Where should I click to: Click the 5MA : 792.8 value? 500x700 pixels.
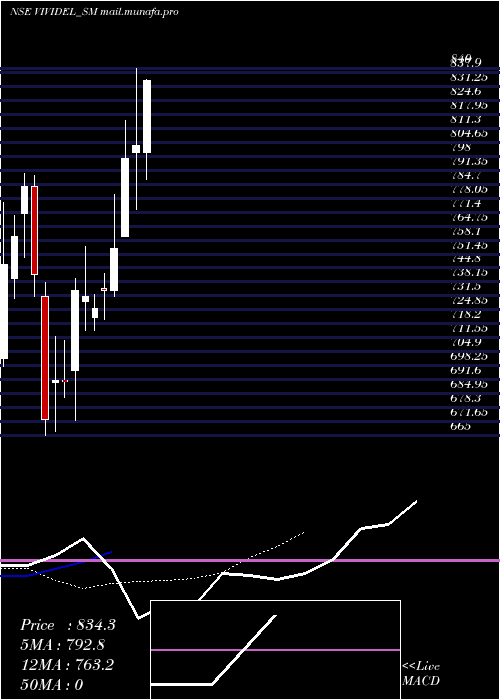[63, 645]
